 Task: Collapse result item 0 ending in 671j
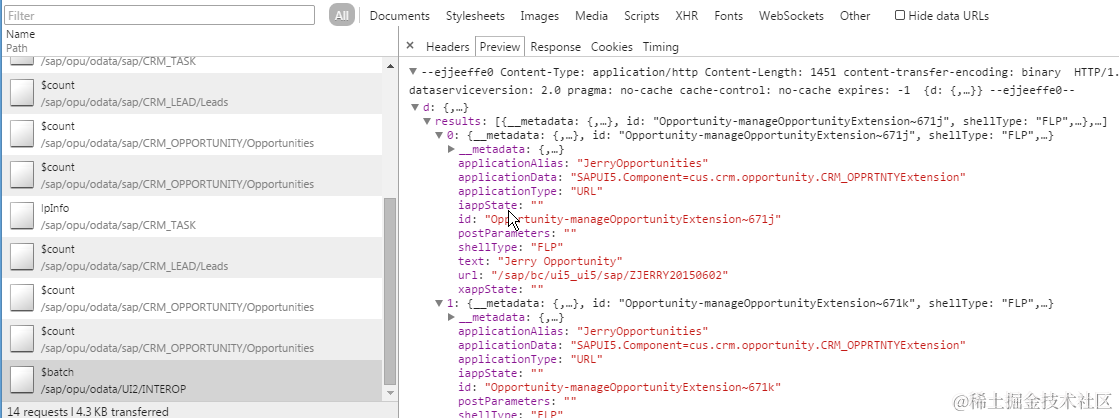440,136
